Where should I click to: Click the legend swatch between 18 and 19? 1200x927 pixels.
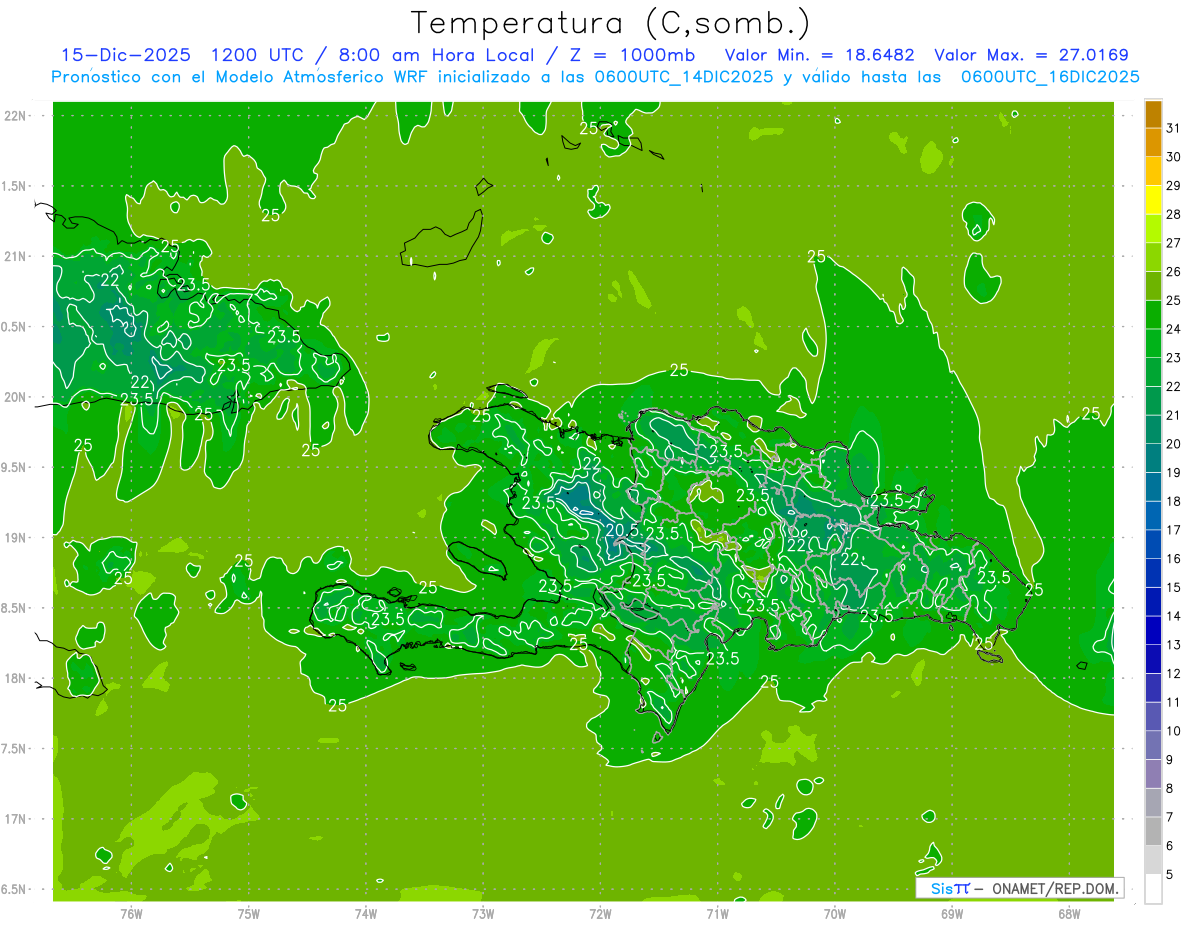1154,488
